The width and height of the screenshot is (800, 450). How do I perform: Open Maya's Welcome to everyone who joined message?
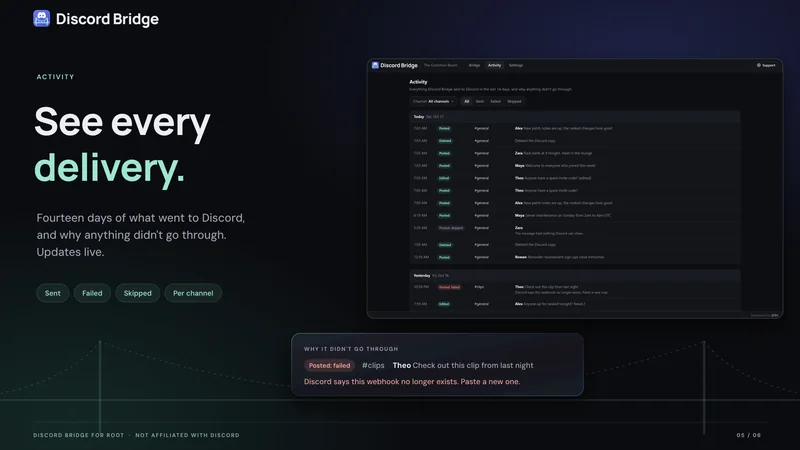click(555, 165)
